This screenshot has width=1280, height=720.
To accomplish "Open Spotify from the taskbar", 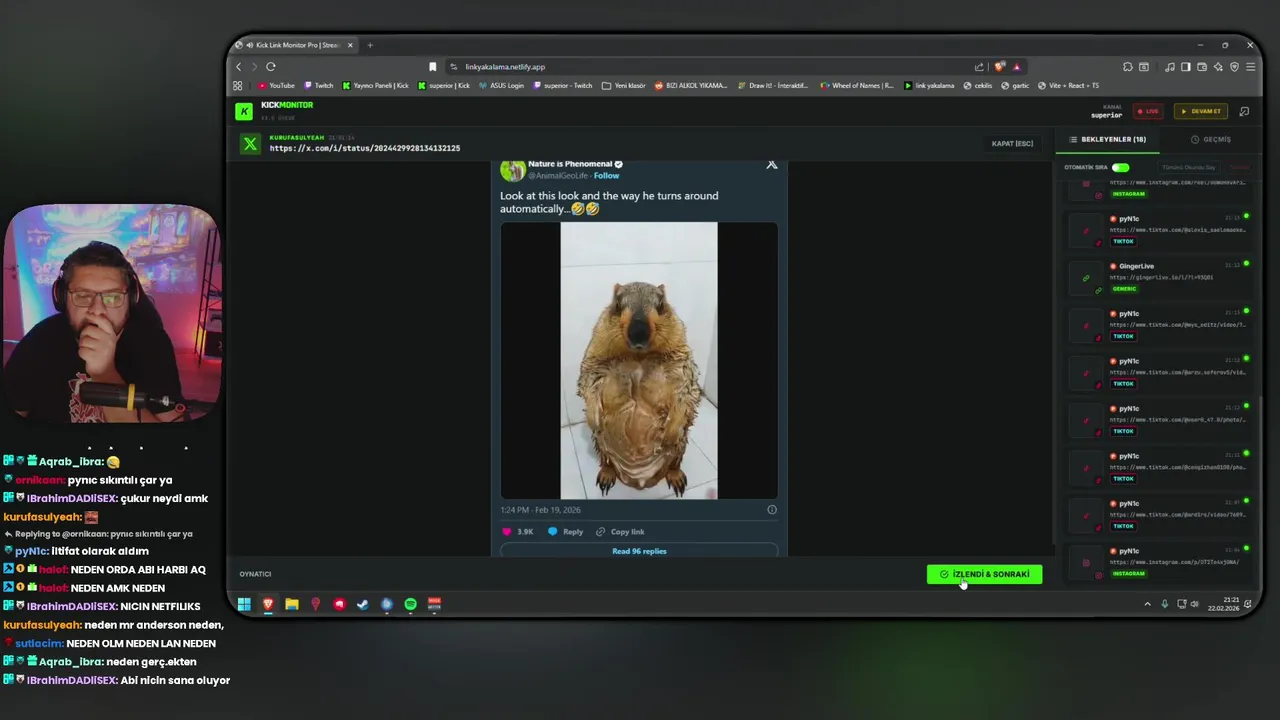I will 410,604.
